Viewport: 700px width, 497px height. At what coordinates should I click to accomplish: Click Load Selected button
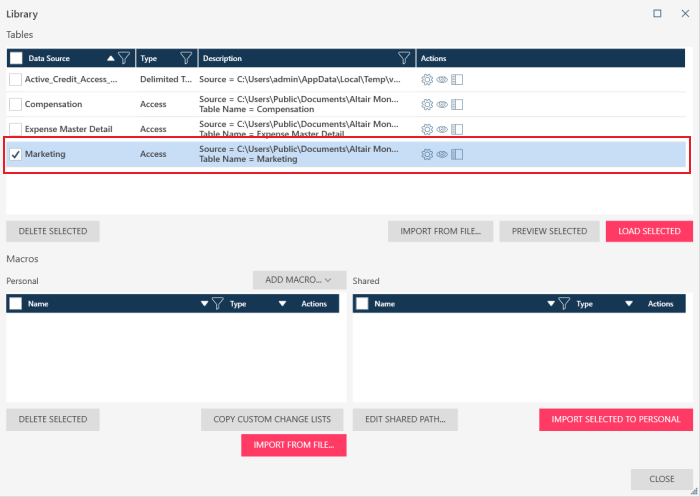[x=649, y=231]
